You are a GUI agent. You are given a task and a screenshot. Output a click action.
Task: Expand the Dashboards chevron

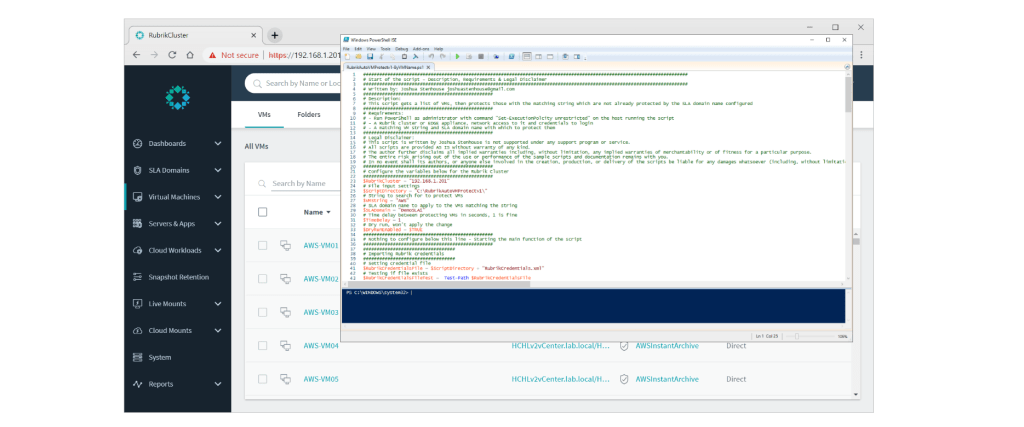pos(218,144)
